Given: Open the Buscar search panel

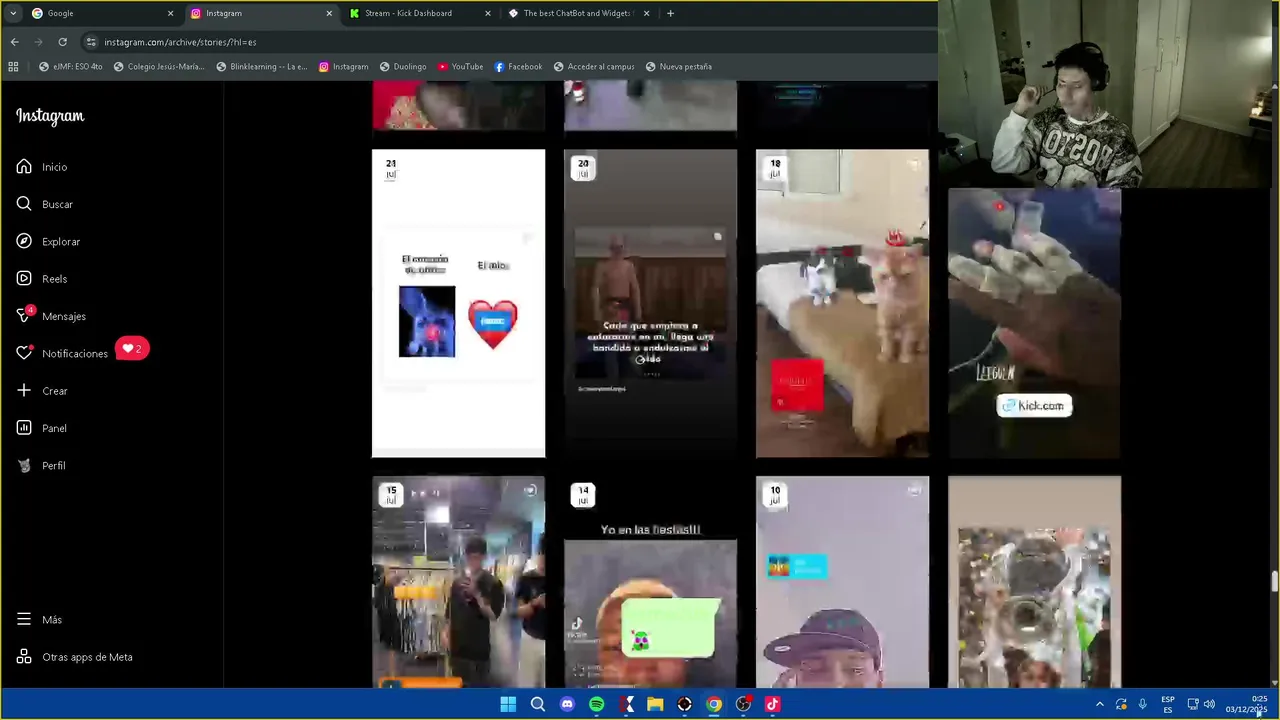Looking at the screenshot, I should pyautogui.click(x=45, y=204).
